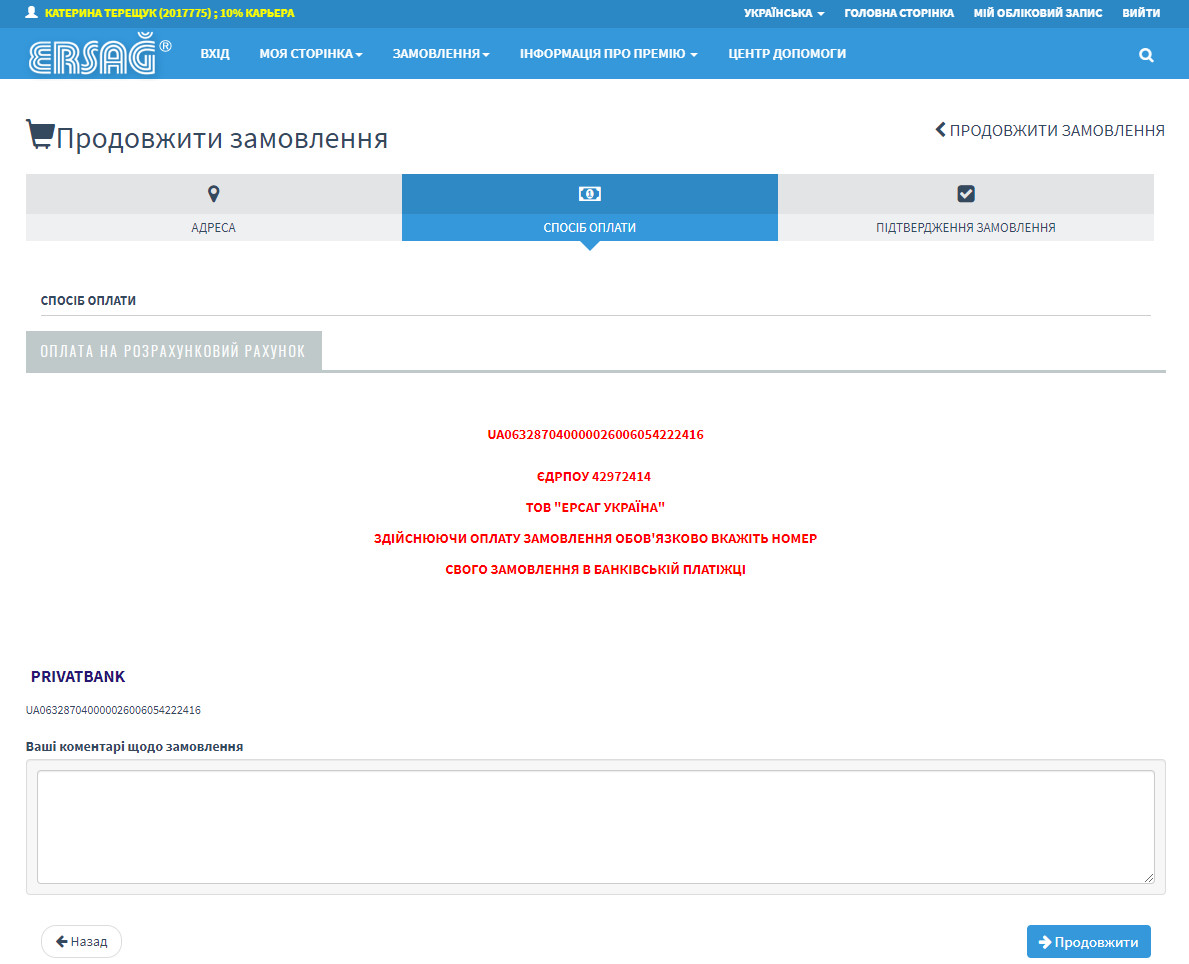Expand the Українська language dropdown

[784, 13]
